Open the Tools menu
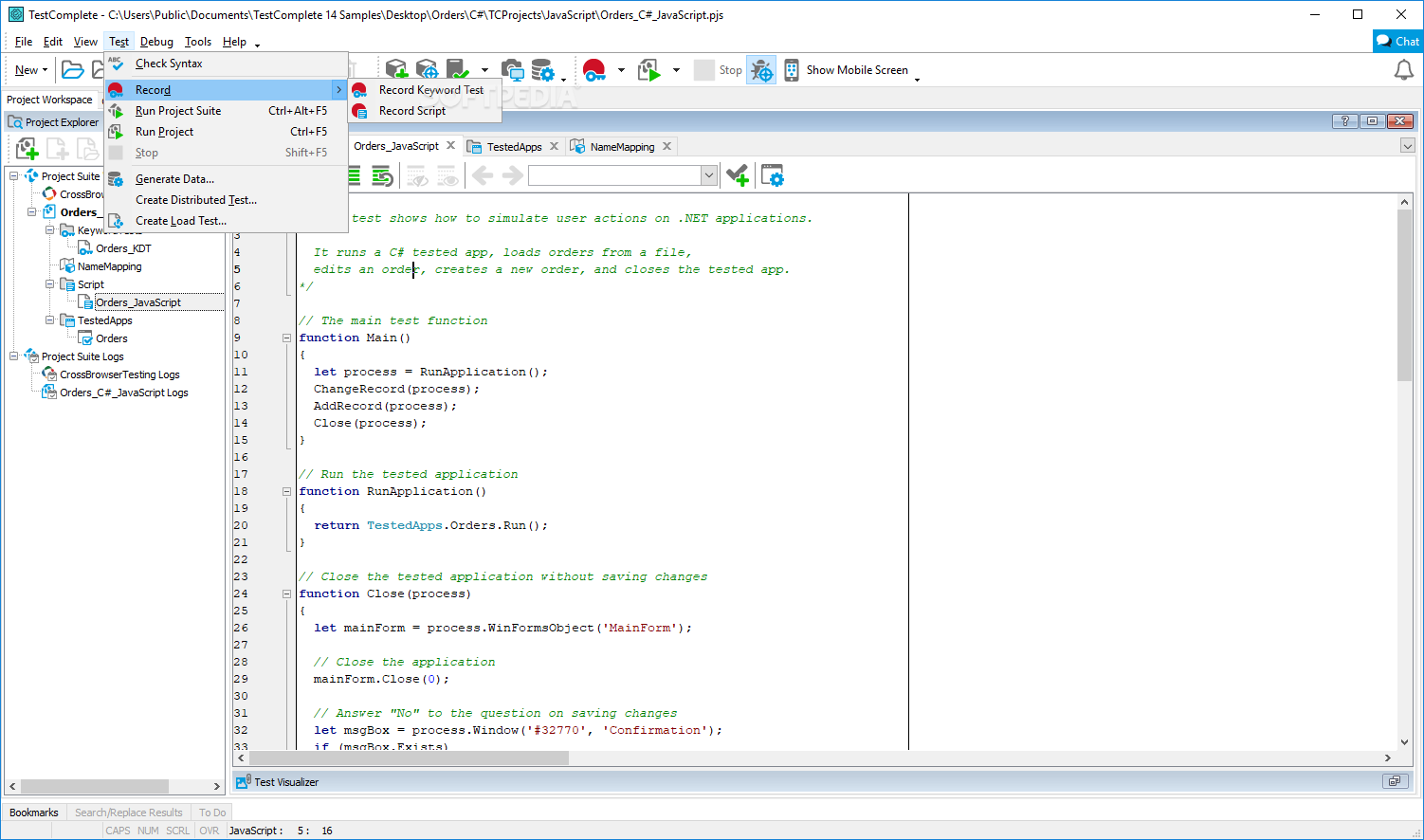This screenshot has width=1424, height=840. (198, 42)
